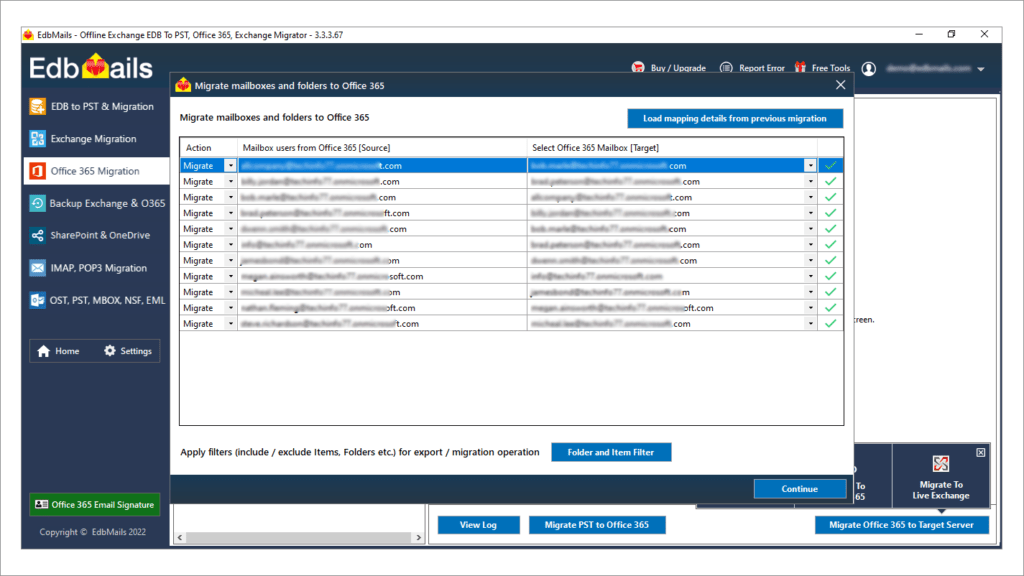1024x576 pixels.
Task: Expand the target mailbox dropdown in the highlighted row
Action: tap(810, 166)
